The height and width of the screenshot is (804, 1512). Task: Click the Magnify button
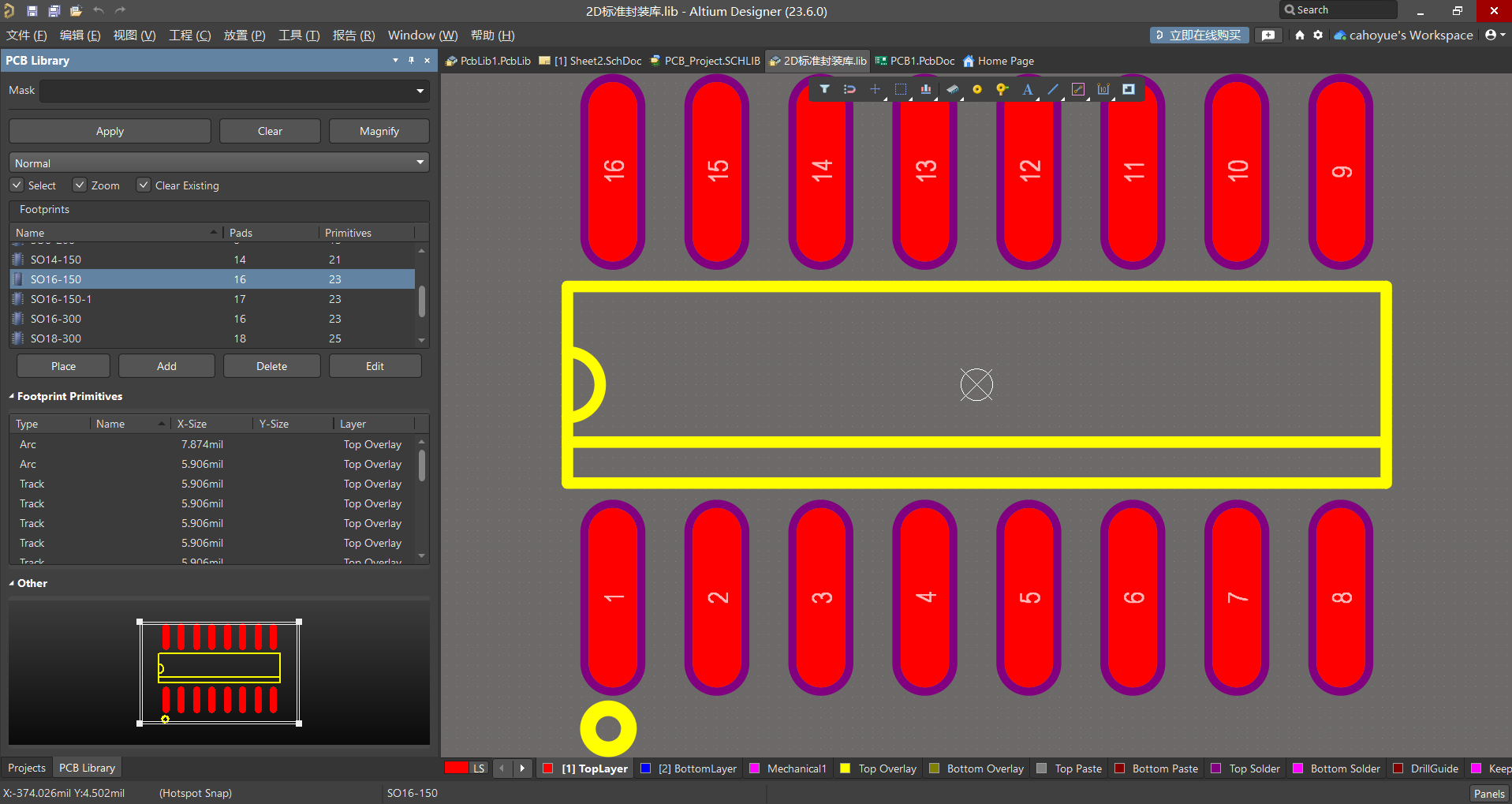379,131
